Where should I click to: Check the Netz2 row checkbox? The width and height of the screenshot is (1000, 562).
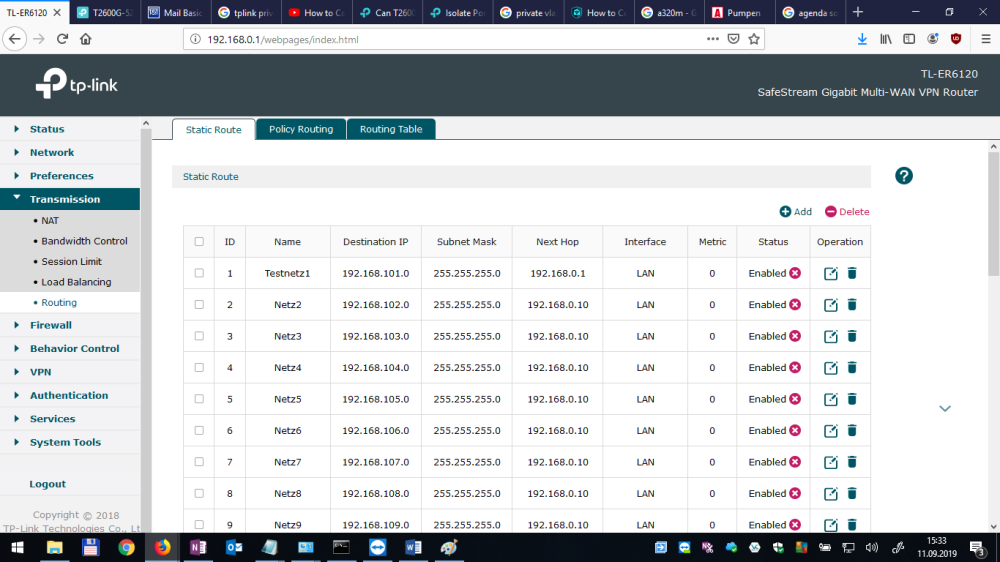tap(199, 304)
